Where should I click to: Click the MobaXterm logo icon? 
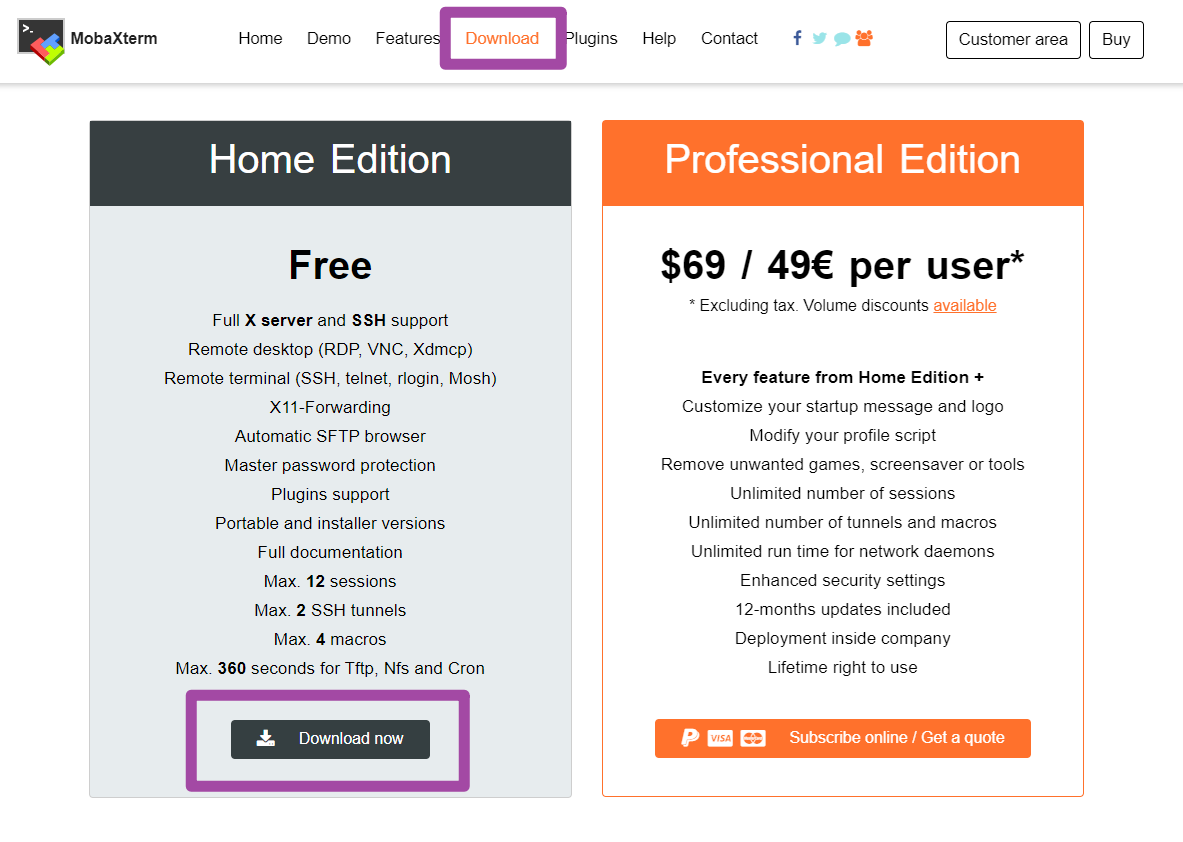[x=41, y=41]
